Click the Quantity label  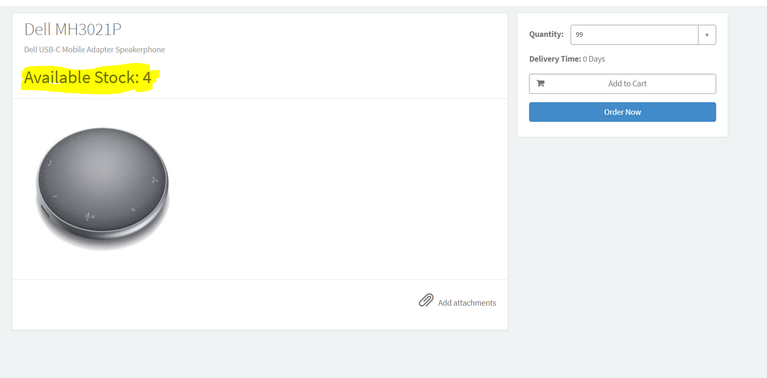pos(546,34)
